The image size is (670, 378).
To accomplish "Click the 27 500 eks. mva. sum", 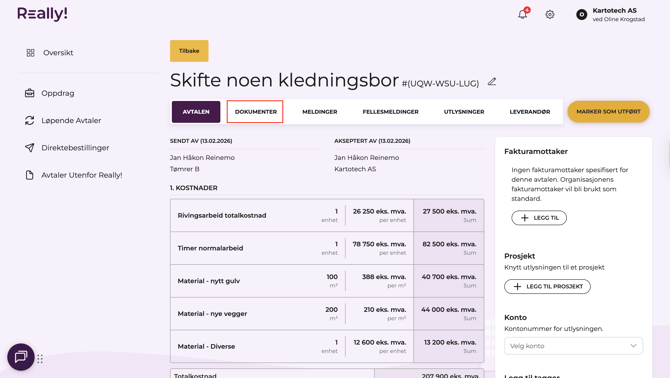I will 449,211.
